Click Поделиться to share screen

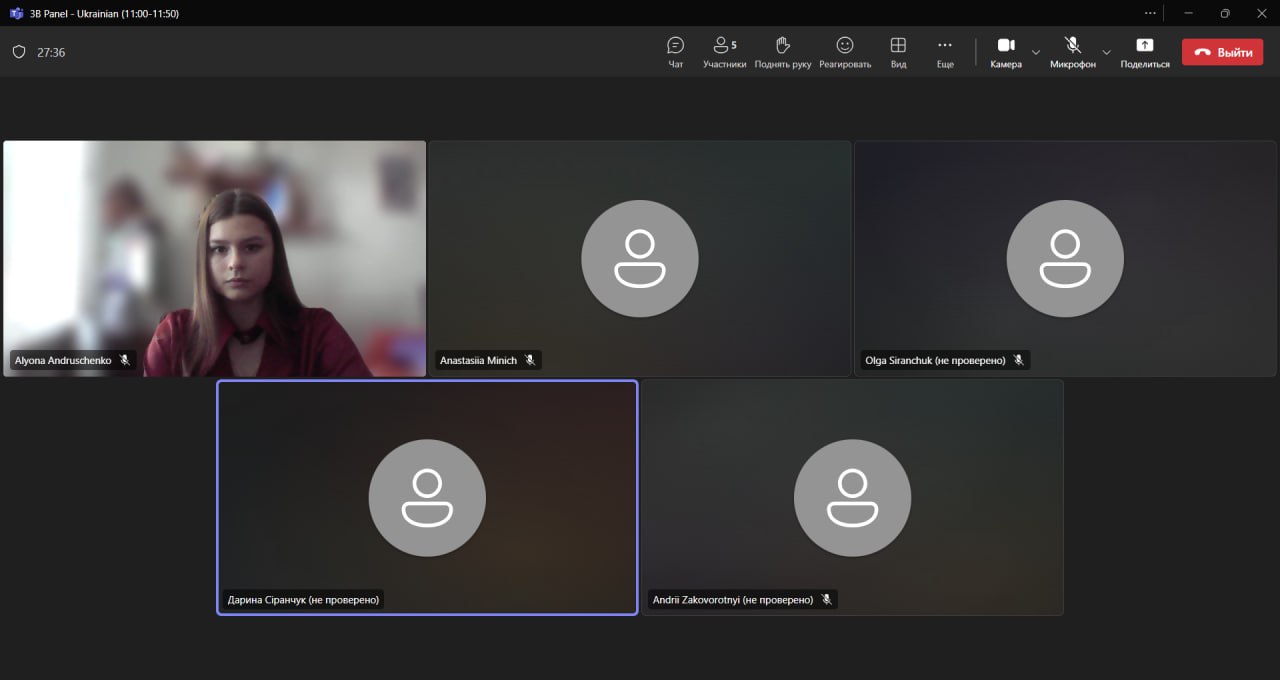point(1144,52)
